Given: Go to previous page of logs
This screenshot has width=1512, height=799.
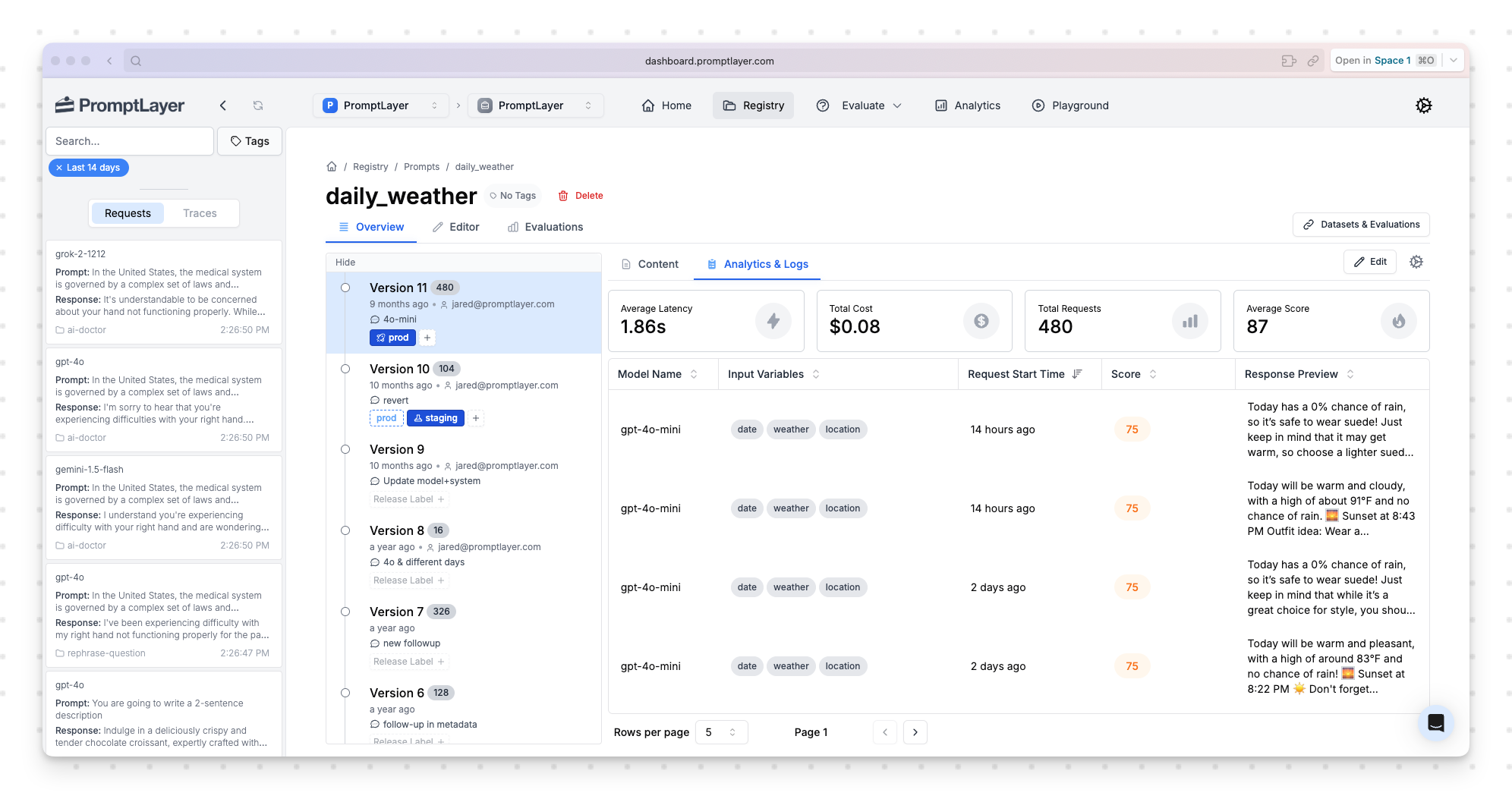Looking at the screenshot, I should point(885,732).
